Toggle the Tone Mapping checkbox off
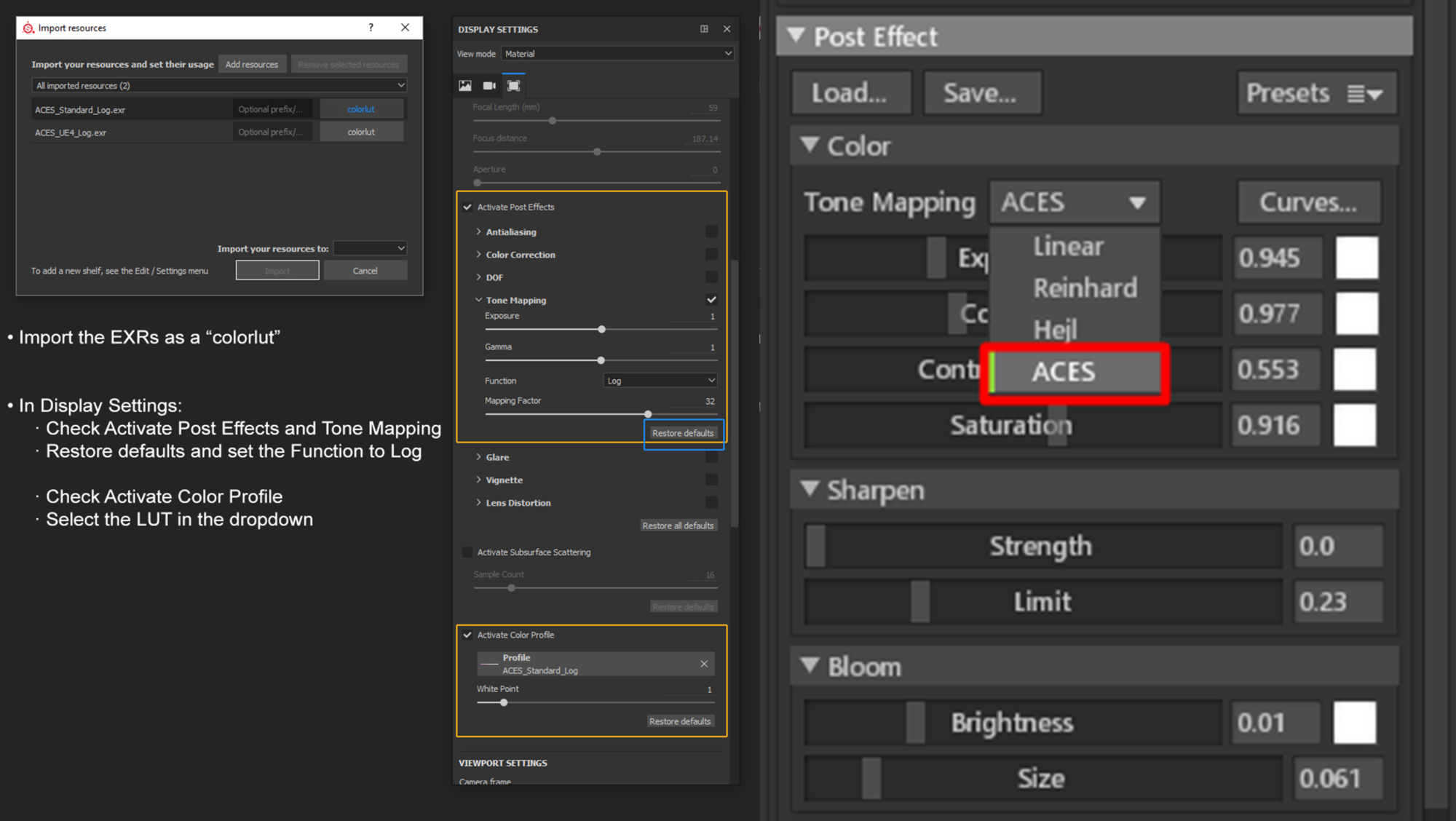Image resolution: width=1456 pixels, height=821 pixels. 711,300
